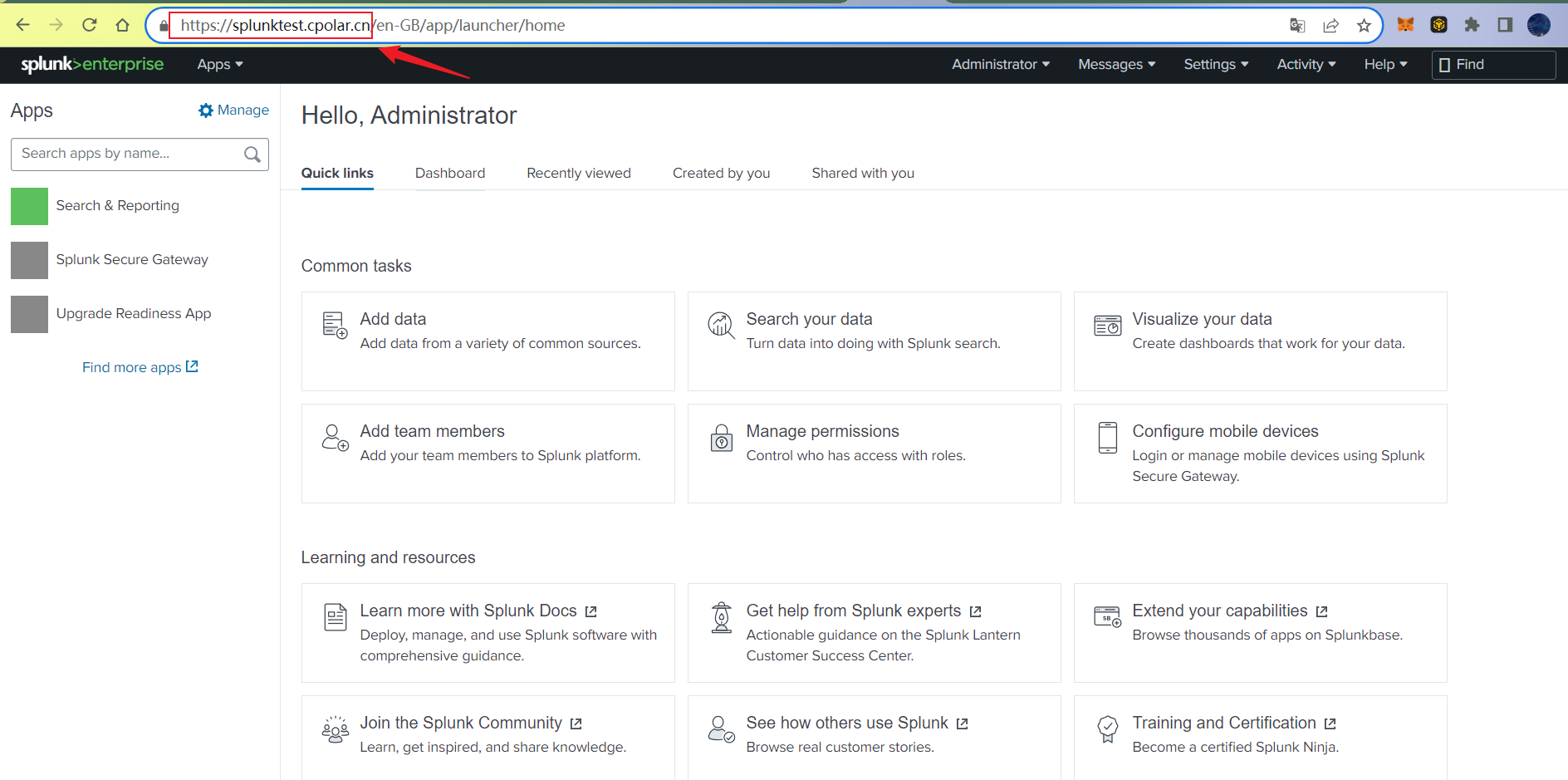Click the padlock site info icon
The image size is (1568, 780).
(164, 26)
